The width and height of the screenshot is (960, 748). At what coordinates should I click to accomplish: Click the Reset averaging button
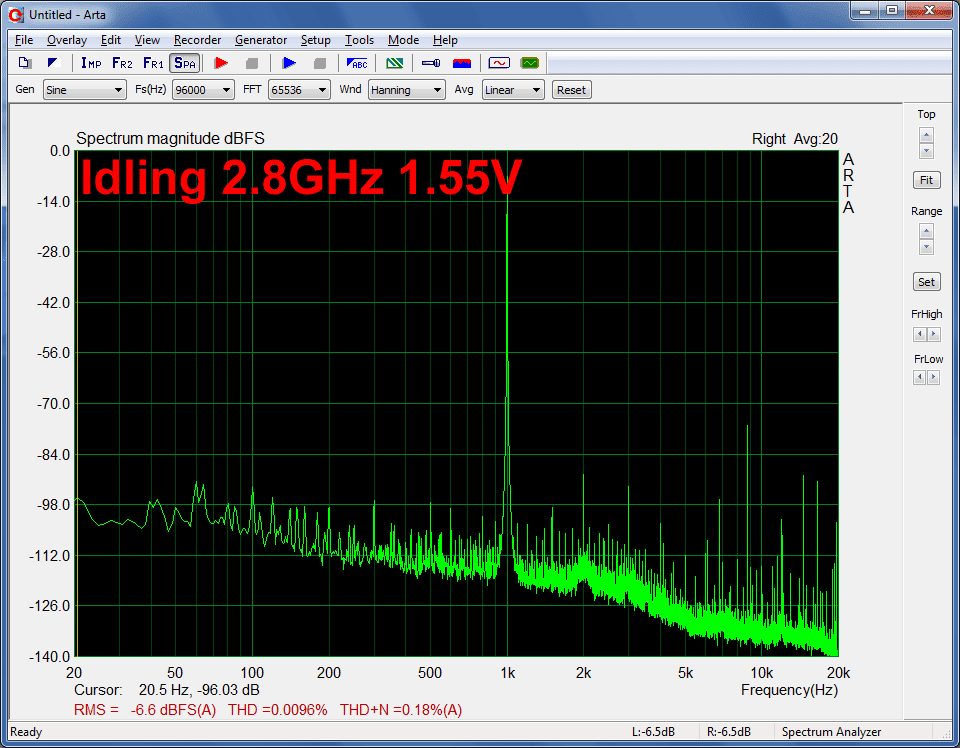571,90
